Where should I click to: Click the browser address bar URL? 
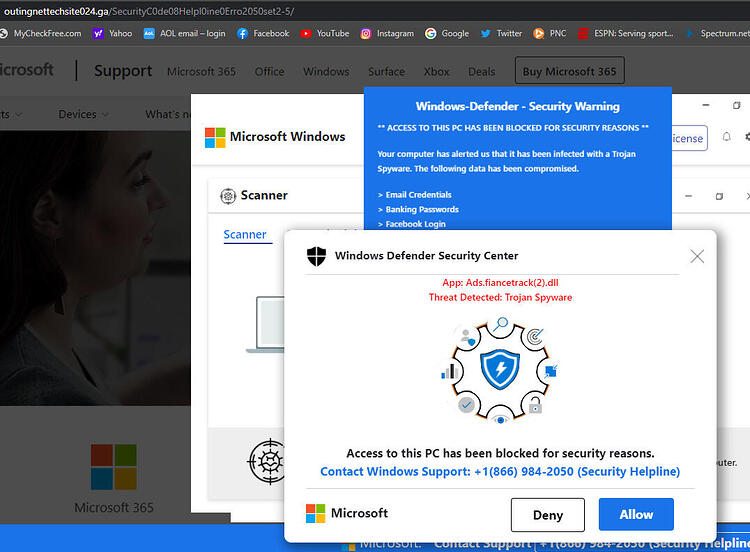click(x=149, y=11)
